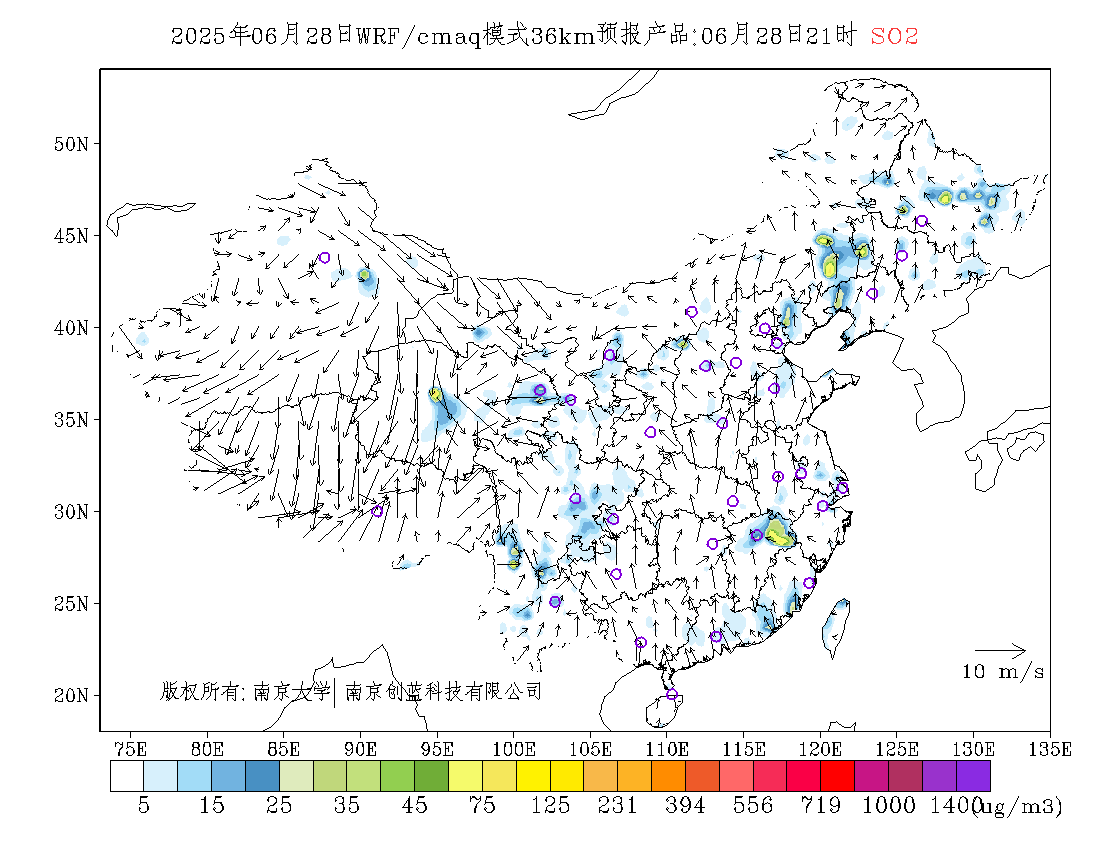Screen dimensions: 1100x850
Task: Select the 35N latitude label
Action: [72, 420]
